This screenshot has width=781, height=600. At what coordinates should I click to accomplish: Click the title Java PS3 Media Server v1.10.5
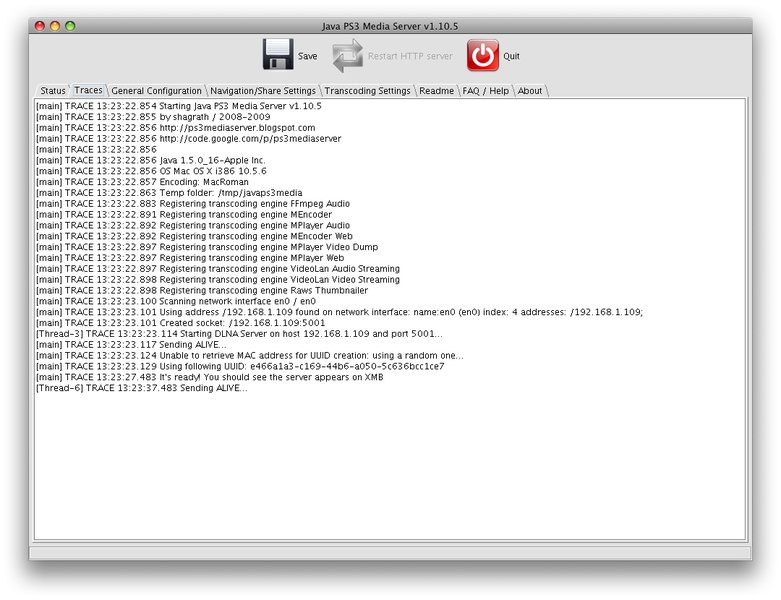pos(390,26)
